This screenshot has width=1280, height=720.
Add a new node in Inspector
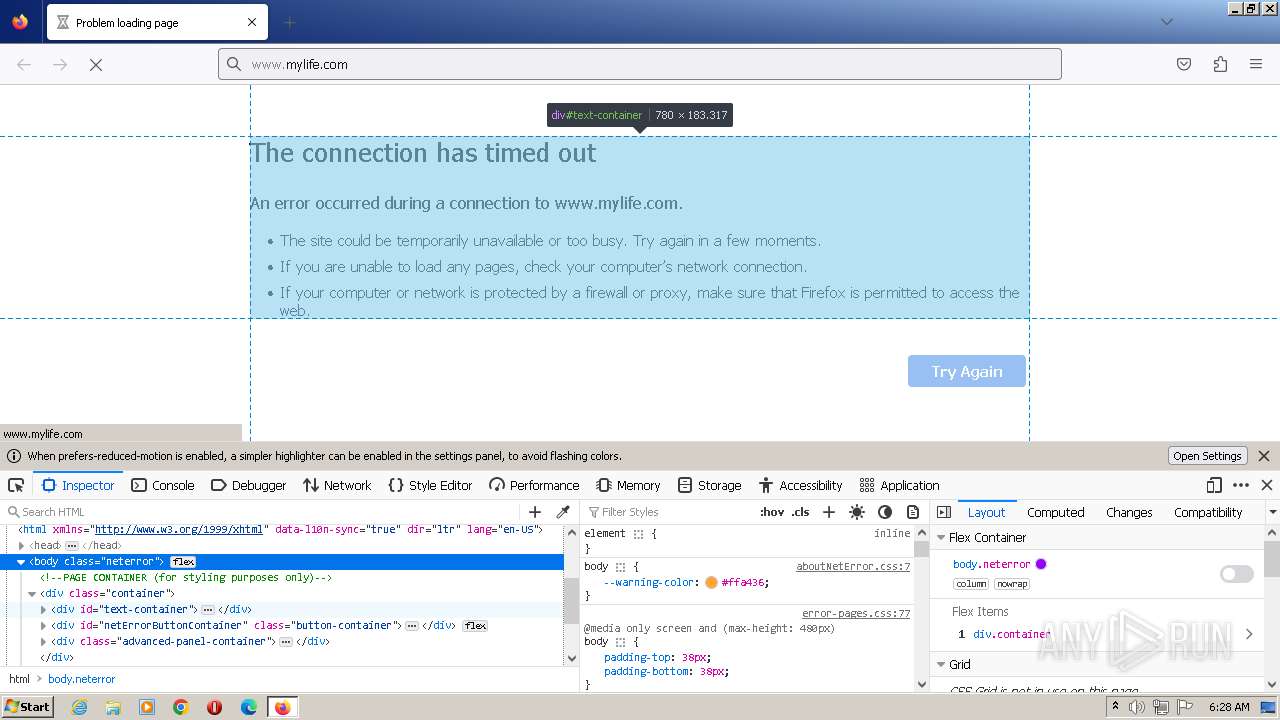[535, 512]
